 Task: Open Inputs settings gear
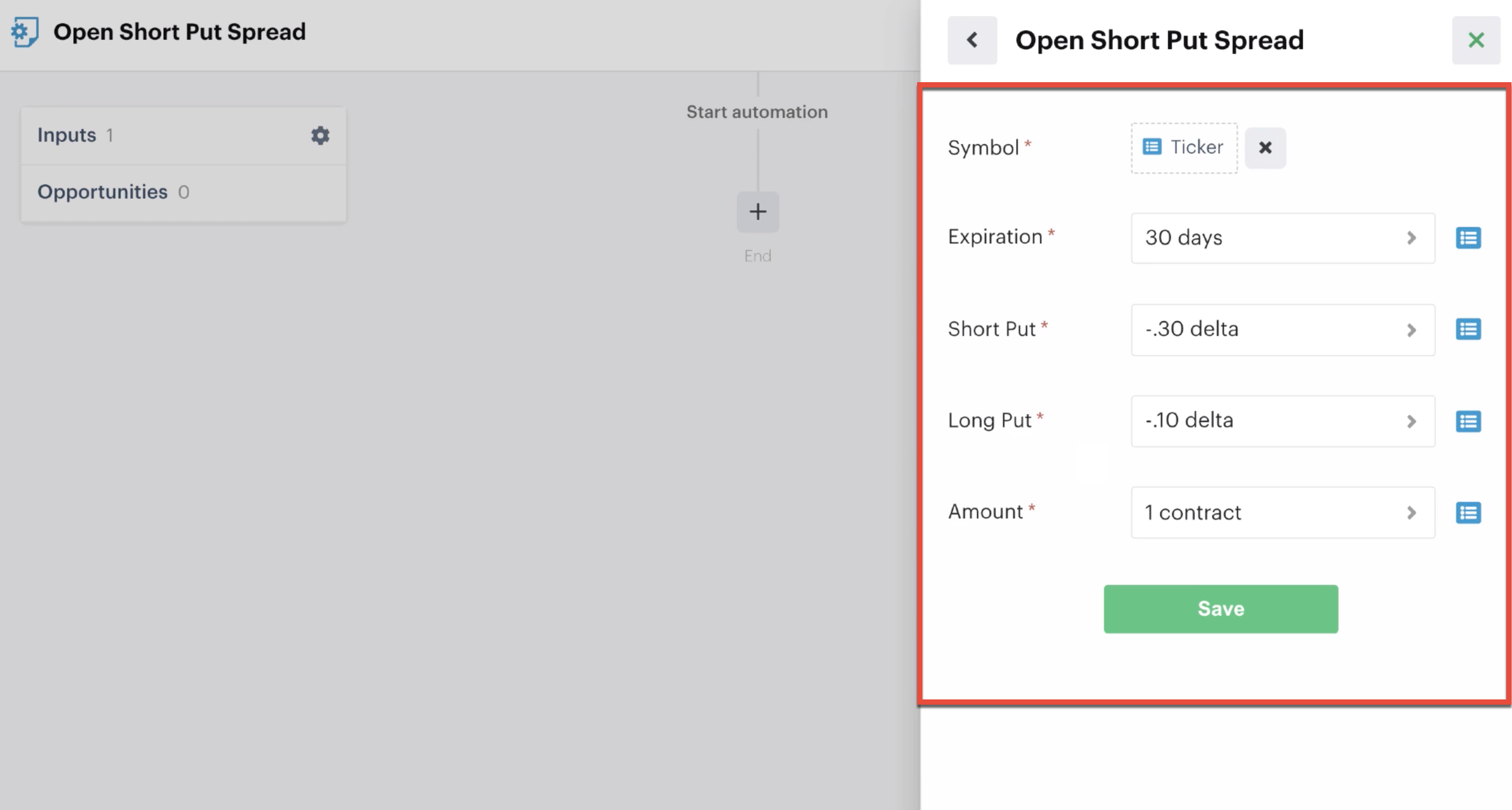coord(320,136)
